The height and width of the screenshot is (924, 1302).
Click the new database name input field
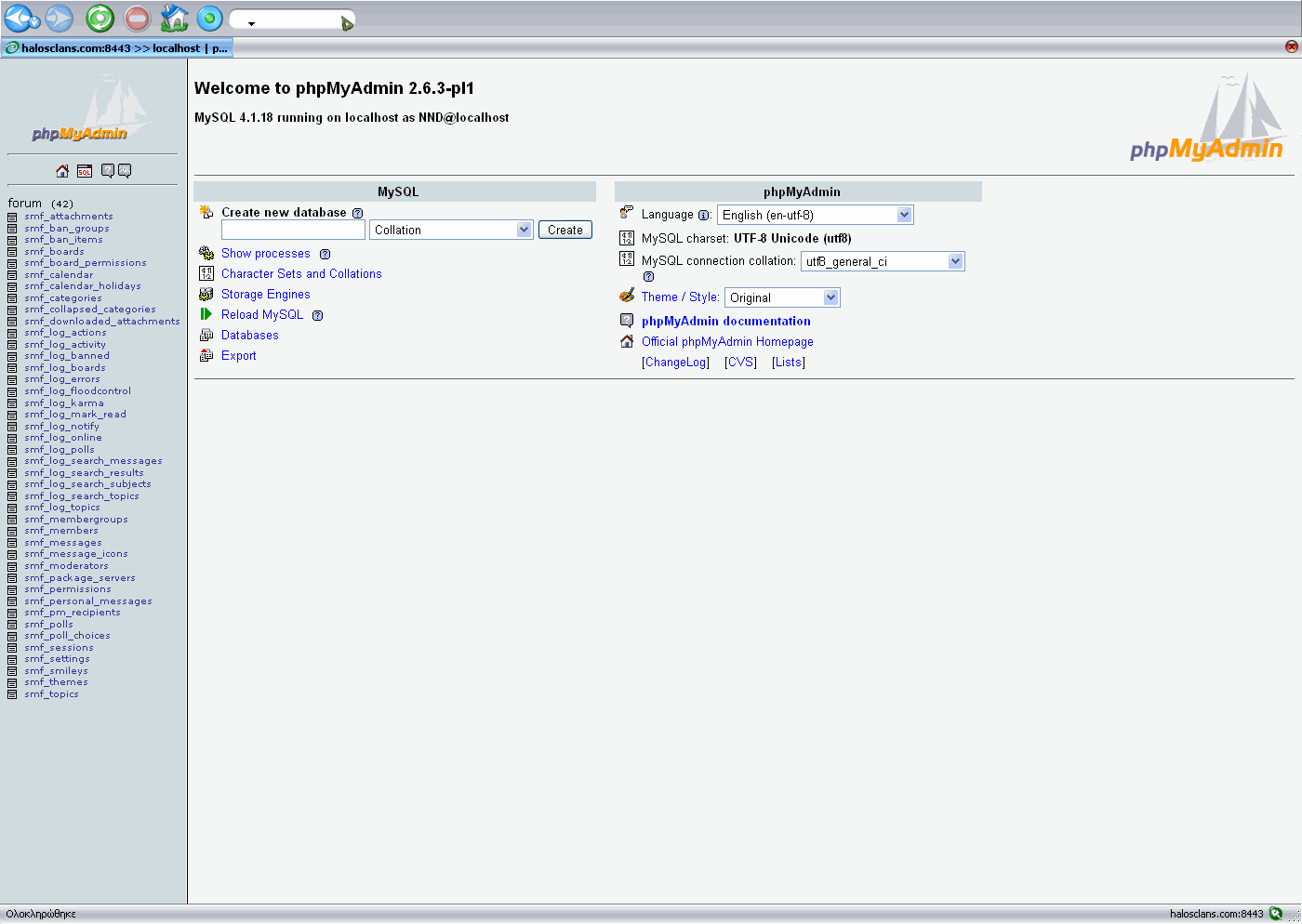click(293, 230)
